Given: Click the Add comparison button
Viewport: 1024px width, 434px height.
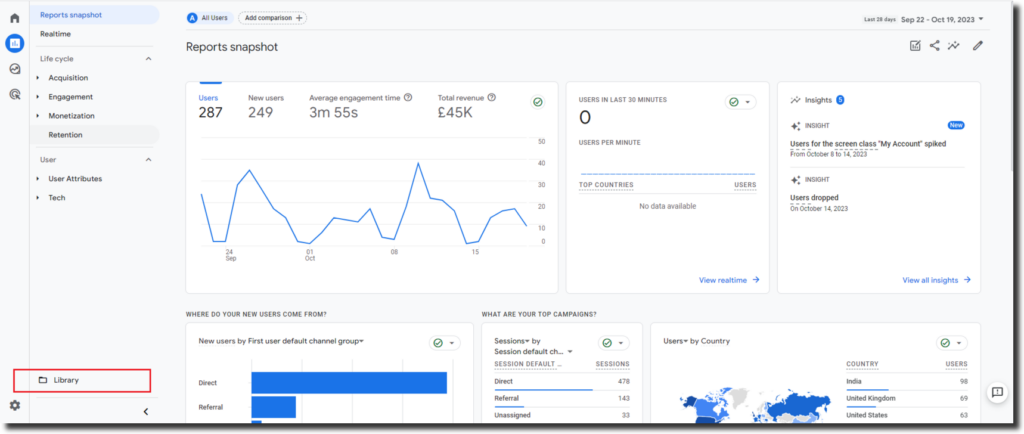Looking at the screenshot, I should pos(273,18).
